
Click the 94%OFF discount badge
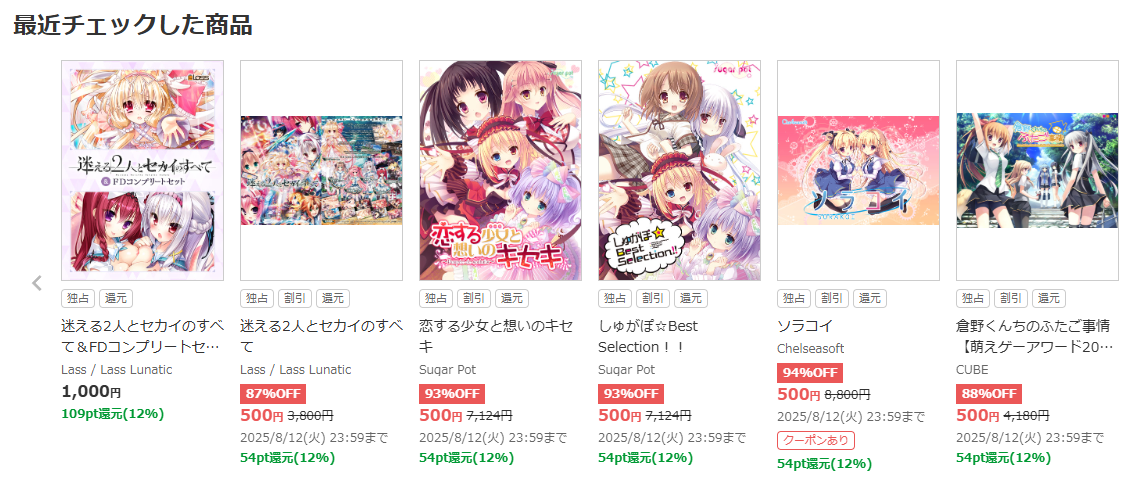809,373
